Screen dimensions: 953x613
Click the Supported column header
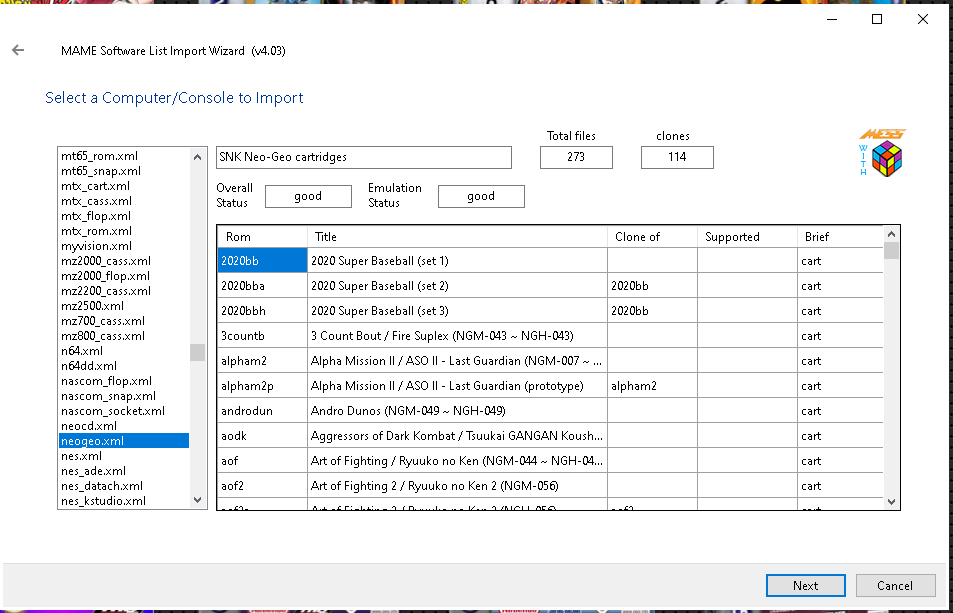point(747,237)
